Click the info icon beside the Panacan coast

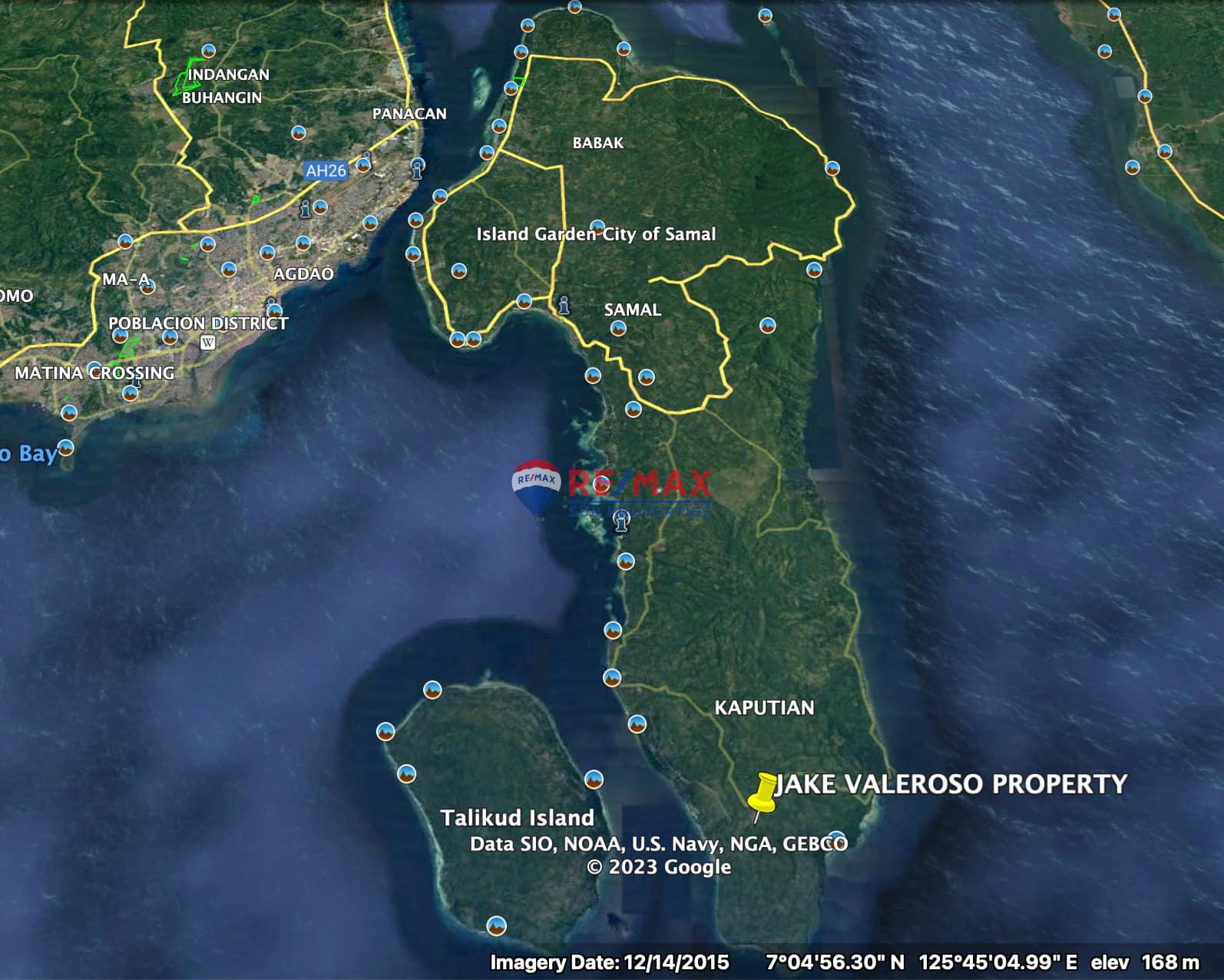pyautogui.click(x=418, y=168)
